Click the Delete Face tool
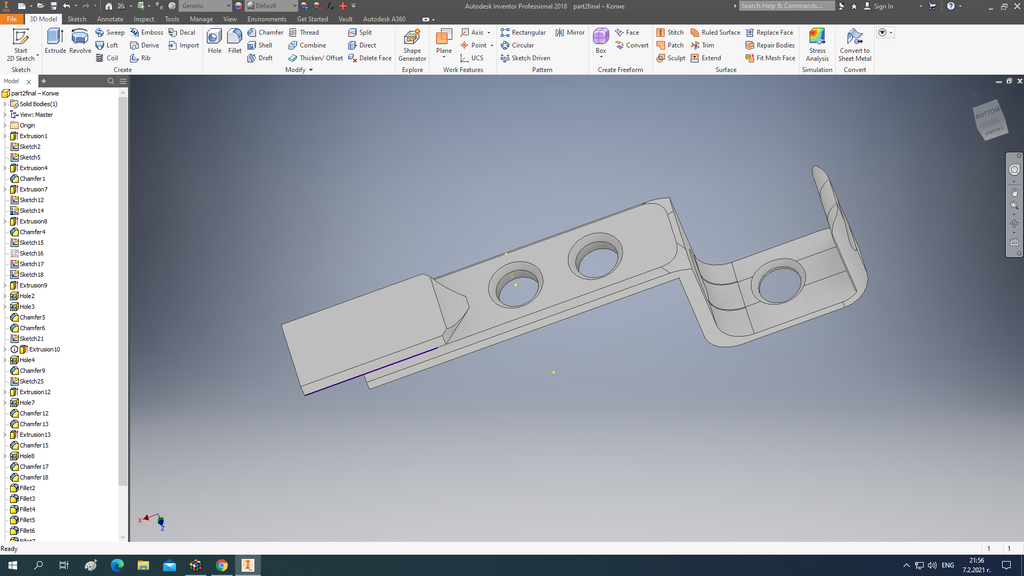This screenshot has width=1024, height=576. pyautogui.click(x=370, y=58)
